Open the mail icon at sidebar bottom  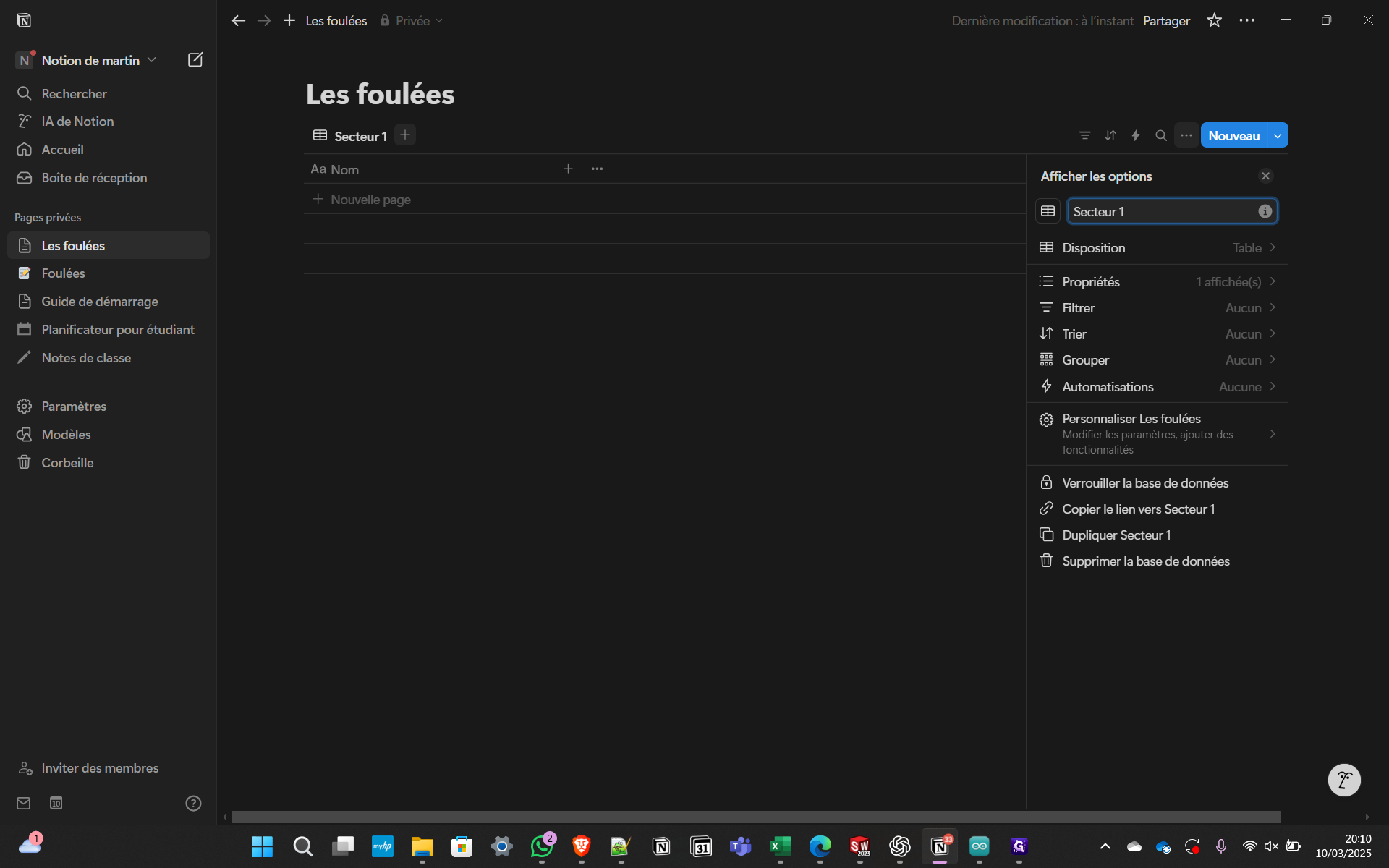pos(24,803)
